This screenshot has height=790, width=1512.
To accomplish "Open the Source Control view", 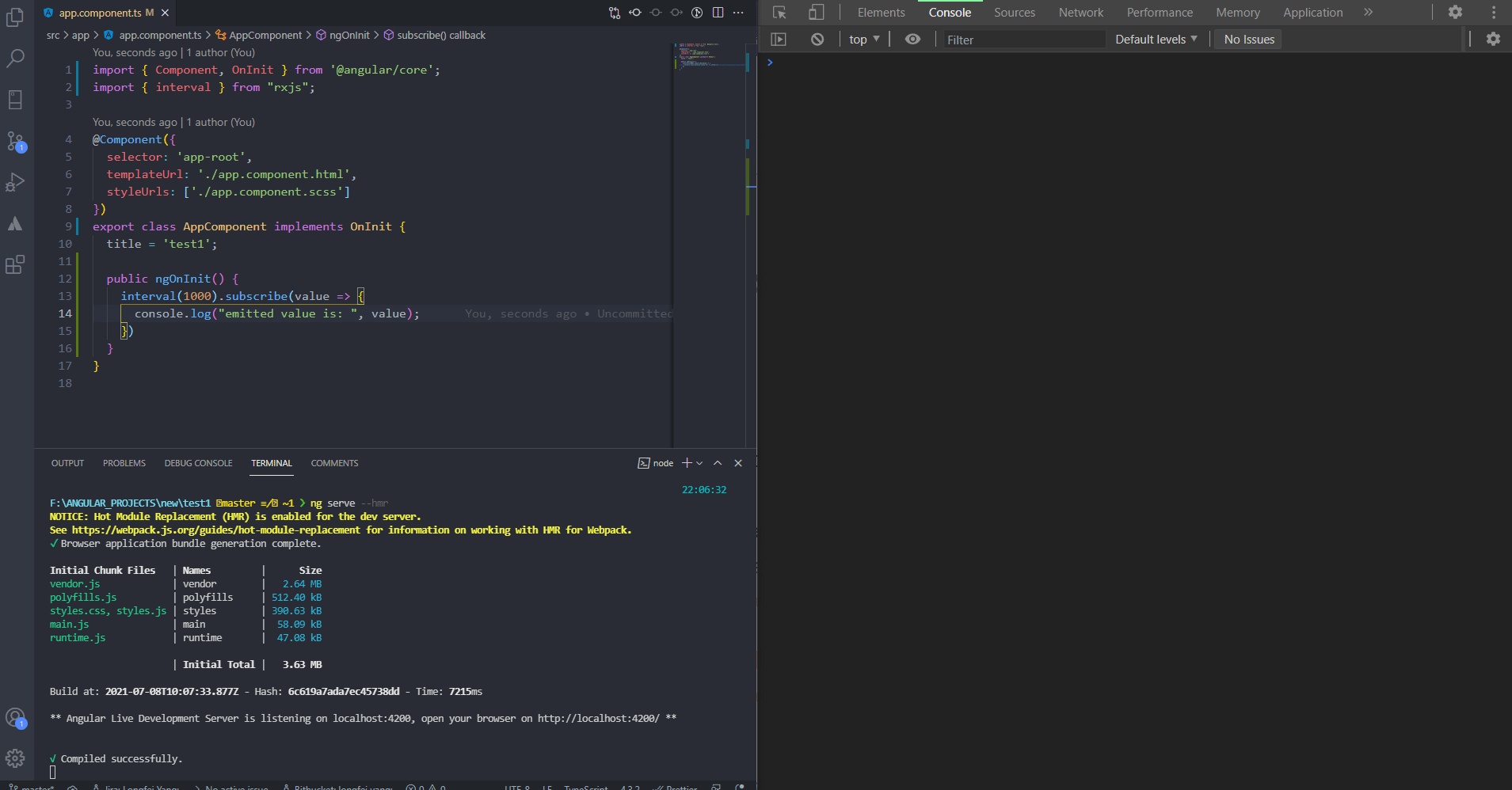I will click(16, 140).
